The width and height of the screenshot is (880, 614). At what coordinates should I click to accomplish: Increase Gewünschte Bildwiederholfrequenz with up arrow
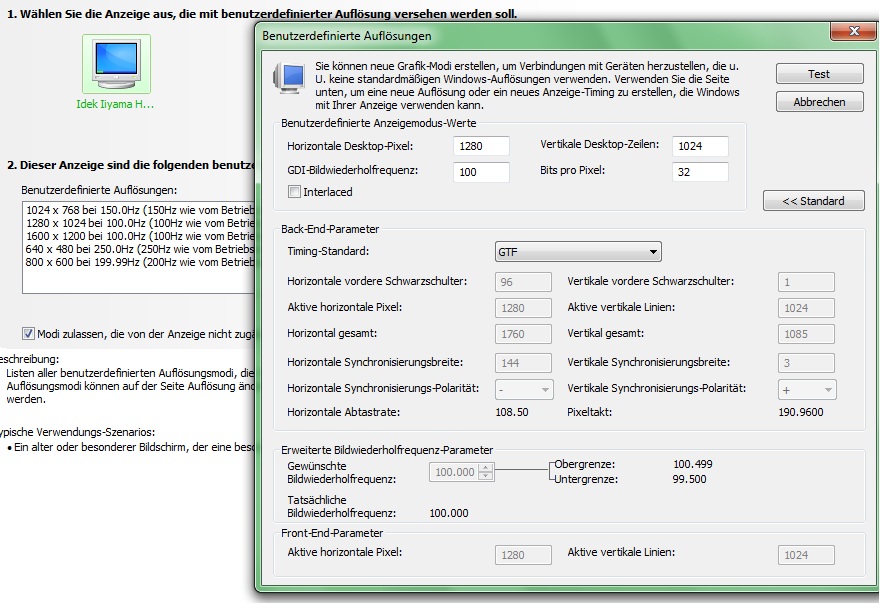[x=486, y=468]
